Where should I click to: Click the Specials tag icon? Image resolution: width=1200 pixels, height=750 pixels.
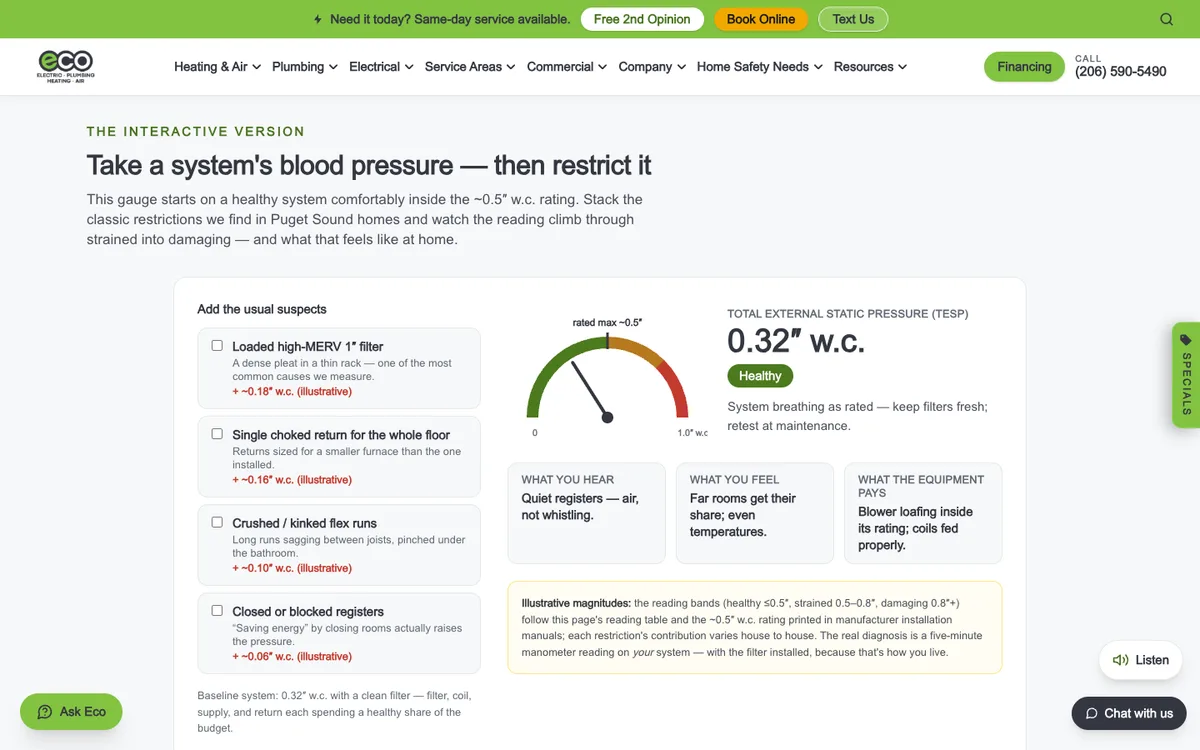[1186, 340]
